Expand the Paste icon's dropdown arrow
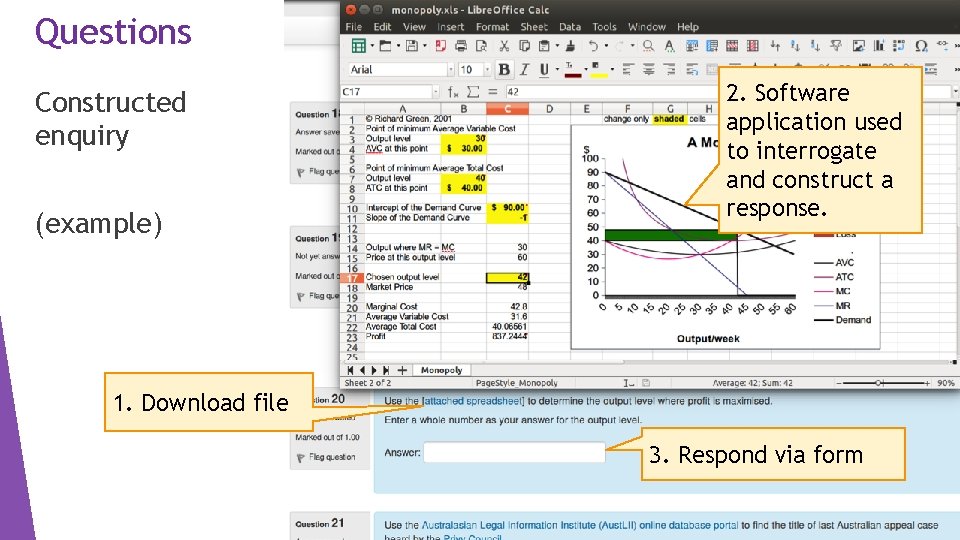This screenshot has height=540, width=960. 557,46
